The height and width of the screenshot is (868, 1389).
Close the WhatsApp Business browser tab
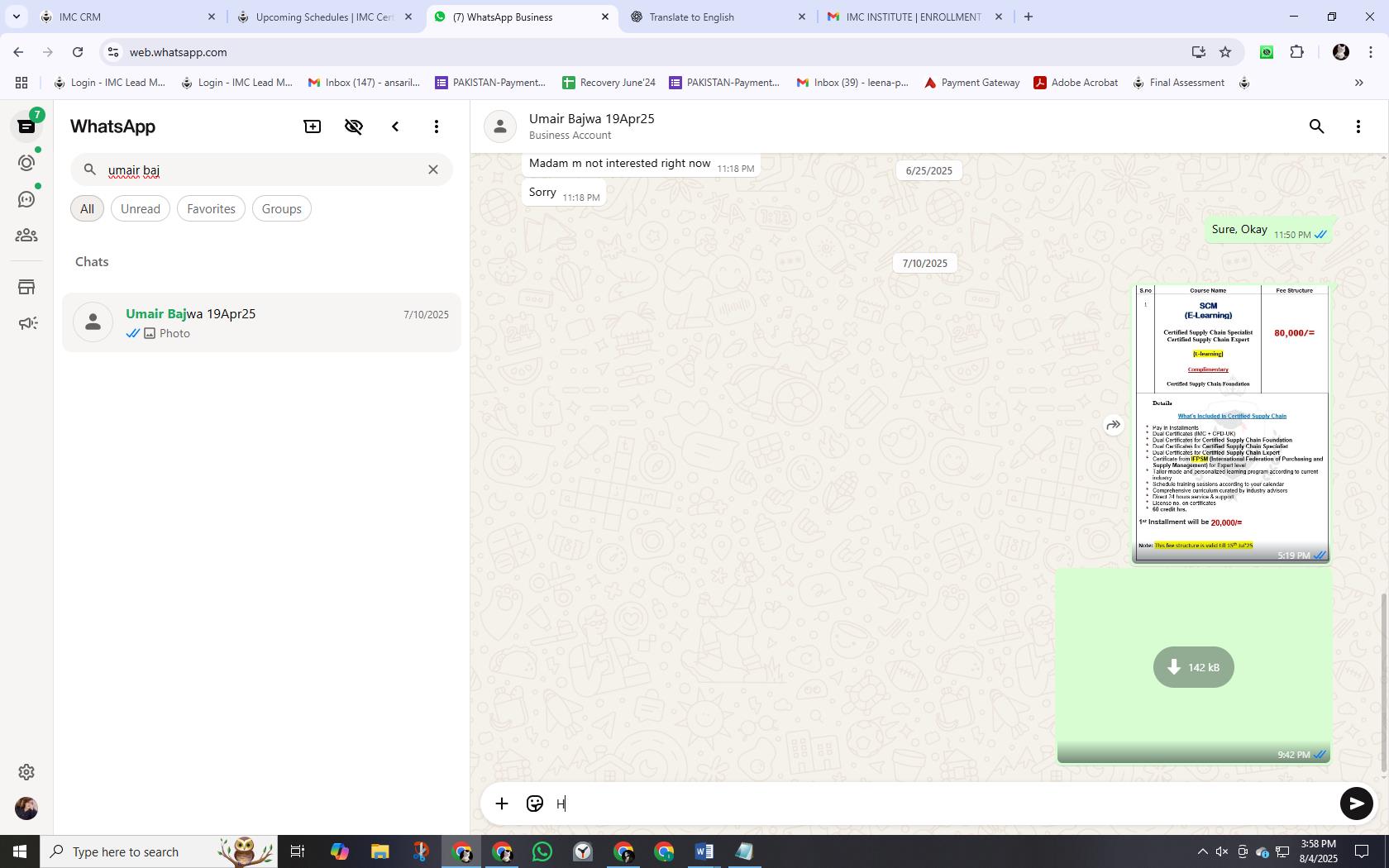point(605,17)
